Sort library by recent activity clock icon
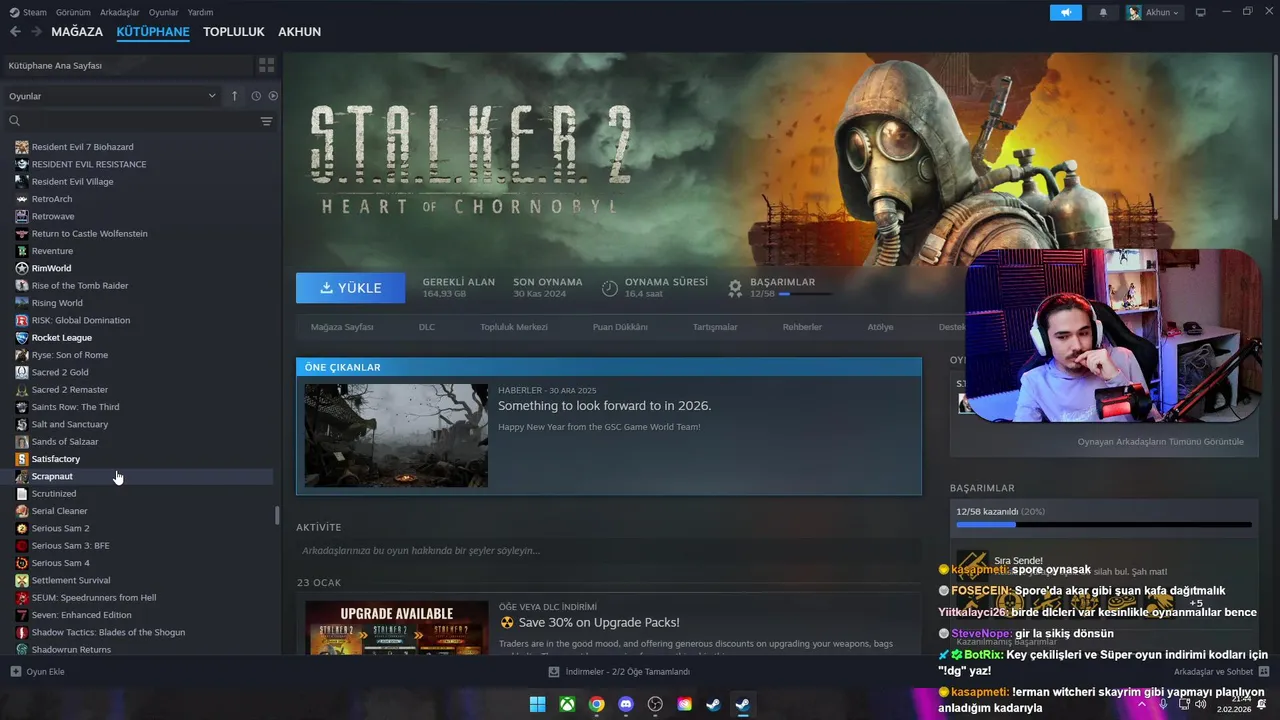The height and width of the screenshot is (720, 1280). click(x=256, y=96)
